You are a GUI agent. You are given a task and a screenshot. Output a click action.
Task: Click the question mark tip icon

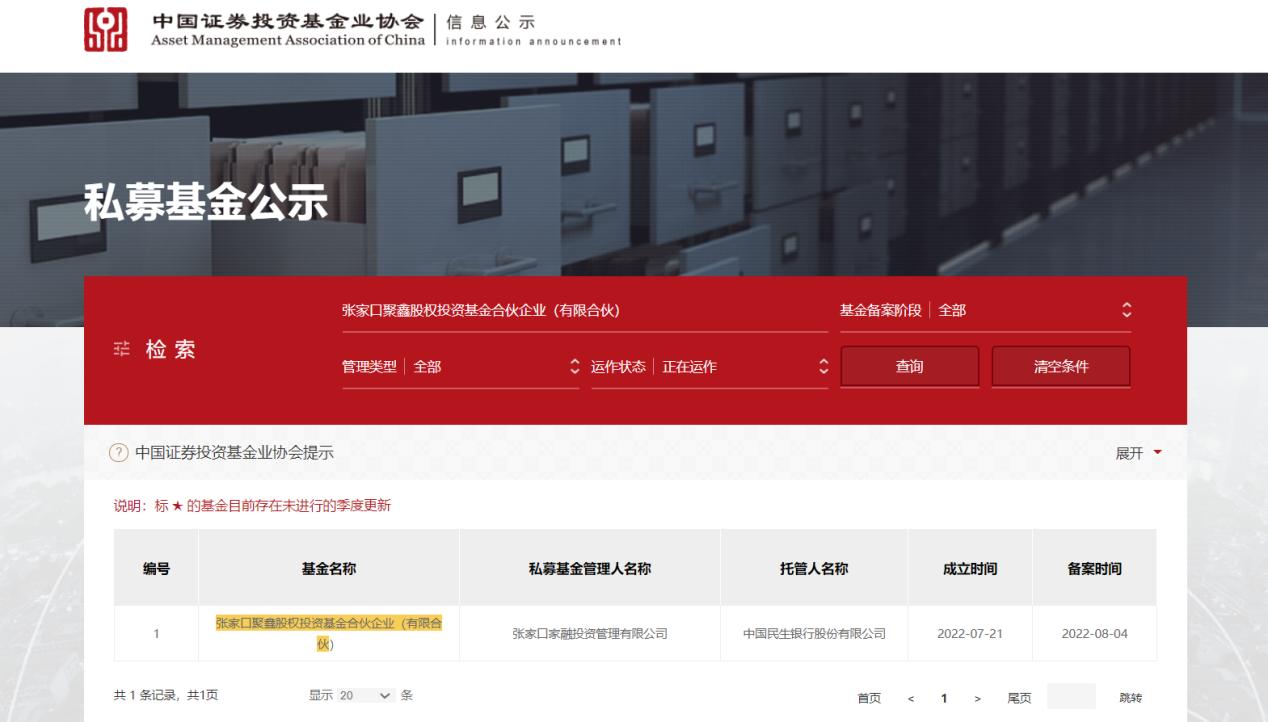click(x=119, y=453)
